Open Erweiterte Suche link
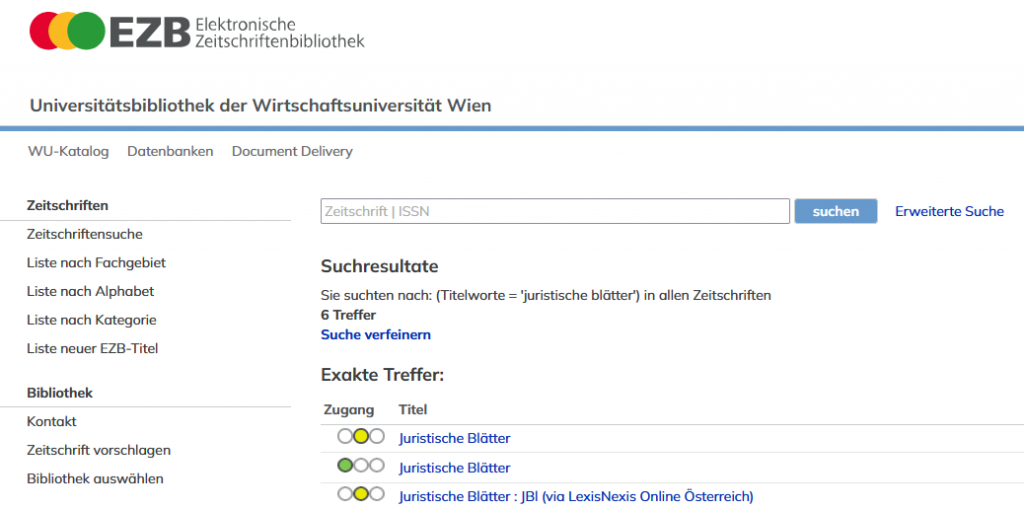This screenshot has width=1024, height=509. click(x=950, y=212)
